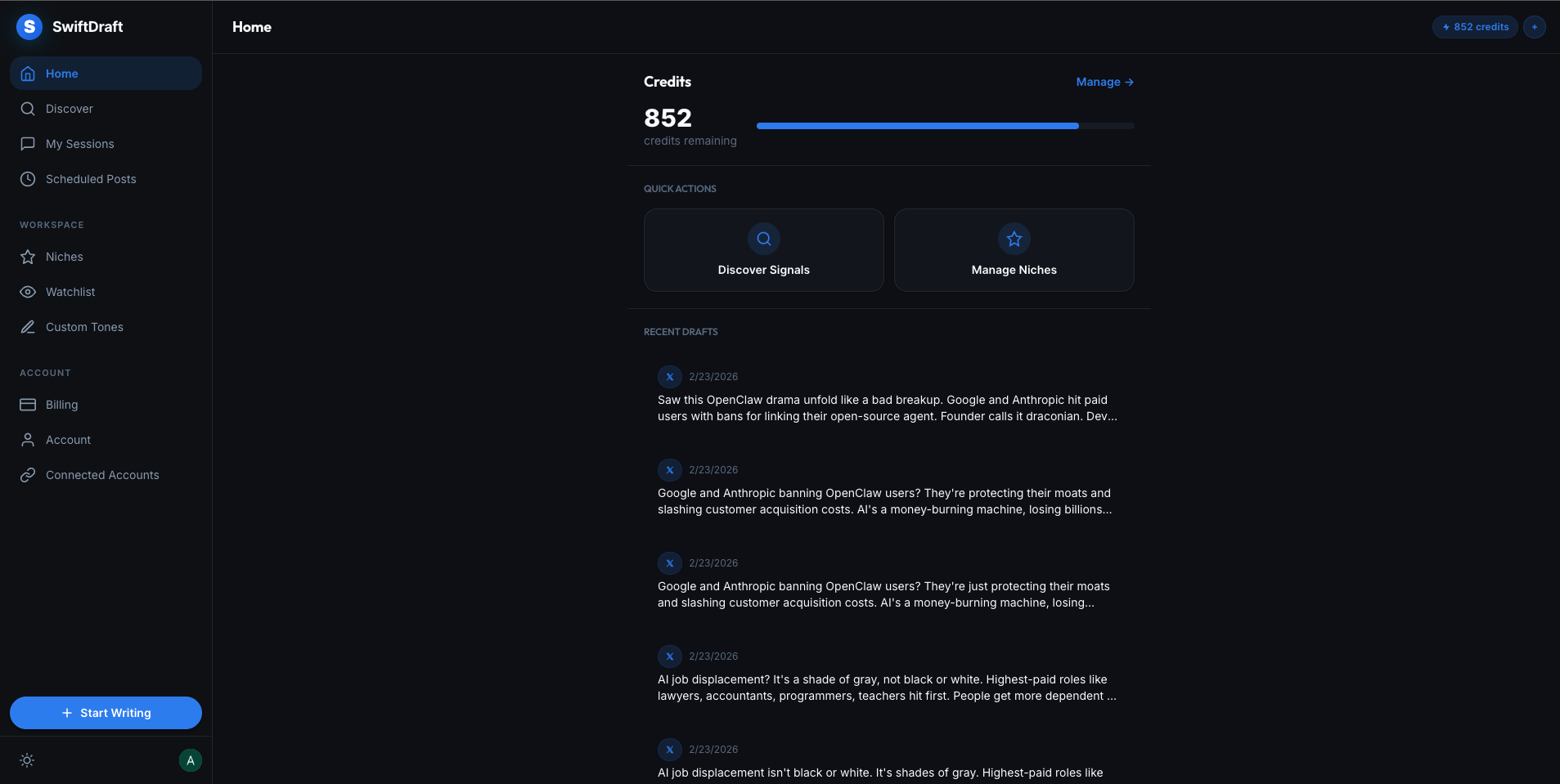Open Billing with the card icon
Viewport: 1560px width, 784px height.
pyautogui.click(x=27, y=404)
